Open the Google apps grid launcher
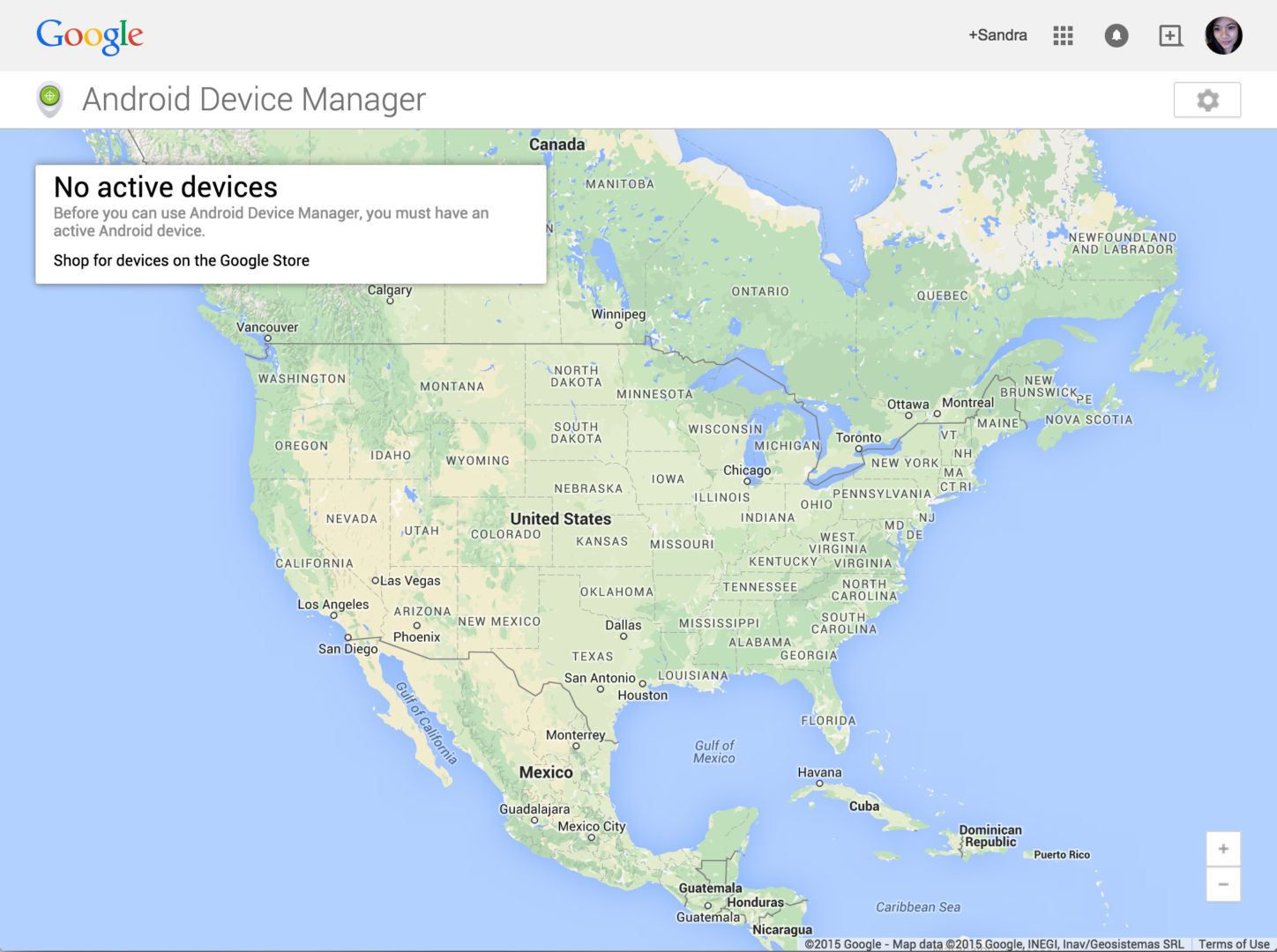The height and width of the screenshot is (952, 1277). pyautogui.click(x=1063, y=35)
